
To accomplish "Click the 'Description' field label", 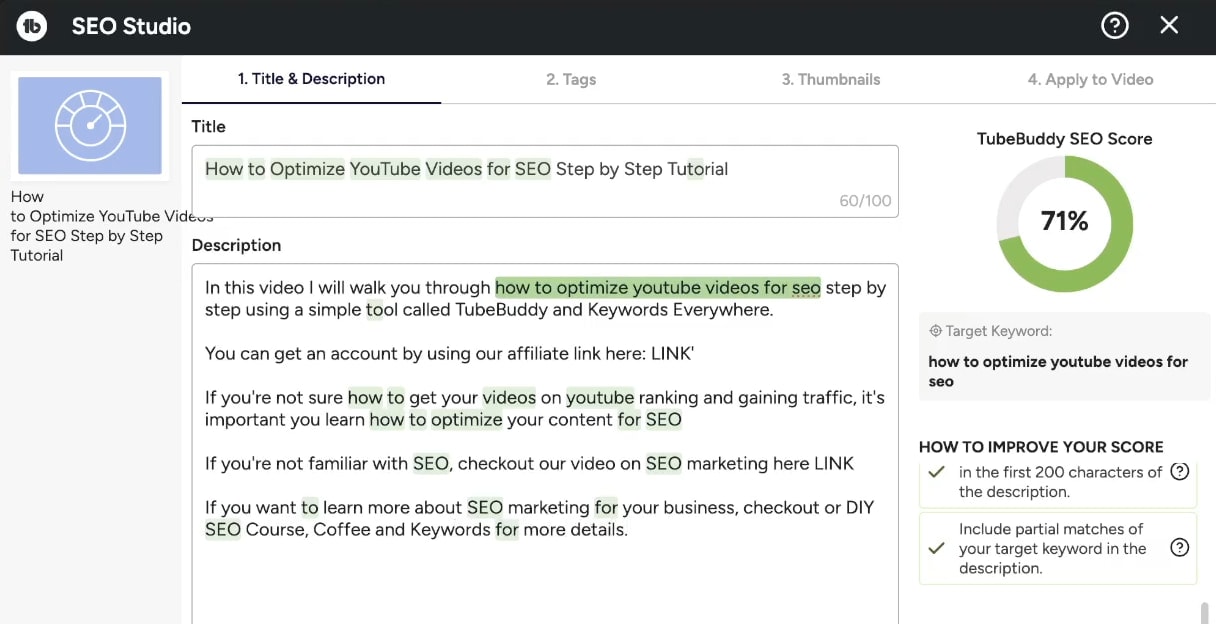I will click(236, 245).
